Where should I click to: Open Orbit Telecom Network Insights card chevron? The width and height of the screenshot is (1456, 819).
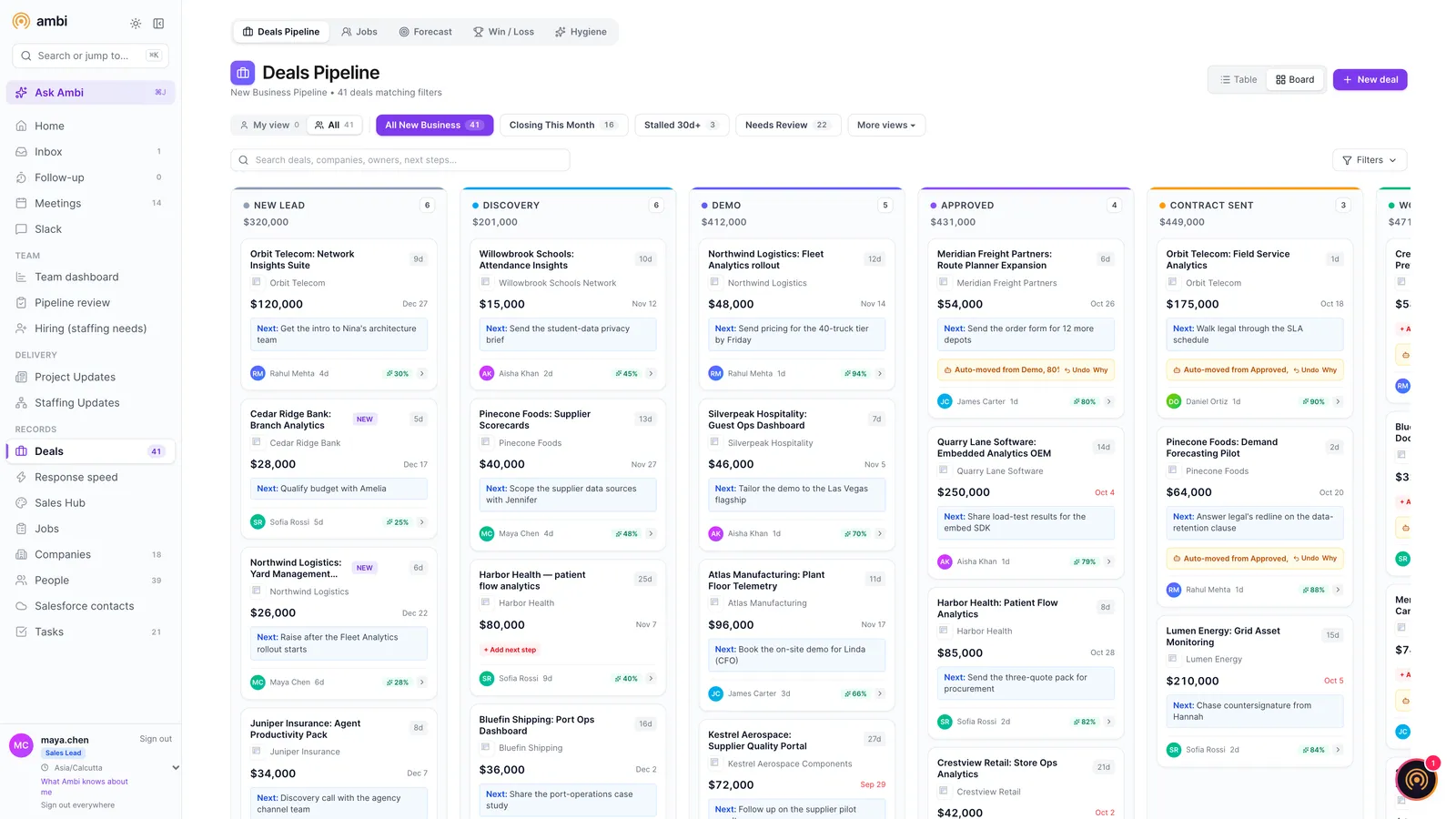(422, 374)
